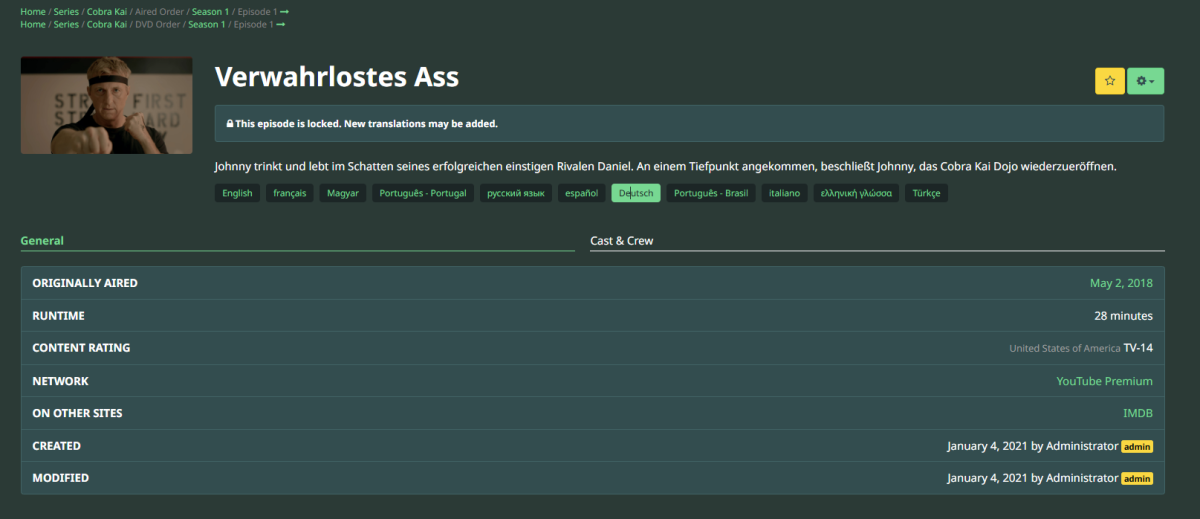Open the gear settings dropdown

click(1145, 81)
